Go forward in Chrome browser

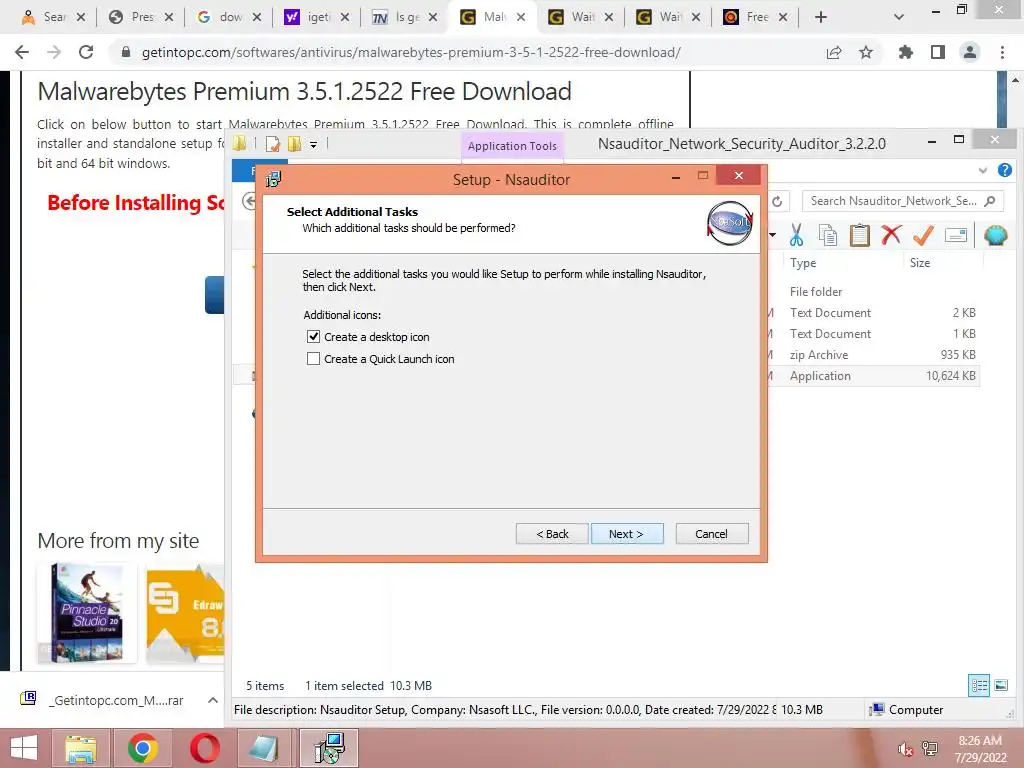(x=54, y=52)
